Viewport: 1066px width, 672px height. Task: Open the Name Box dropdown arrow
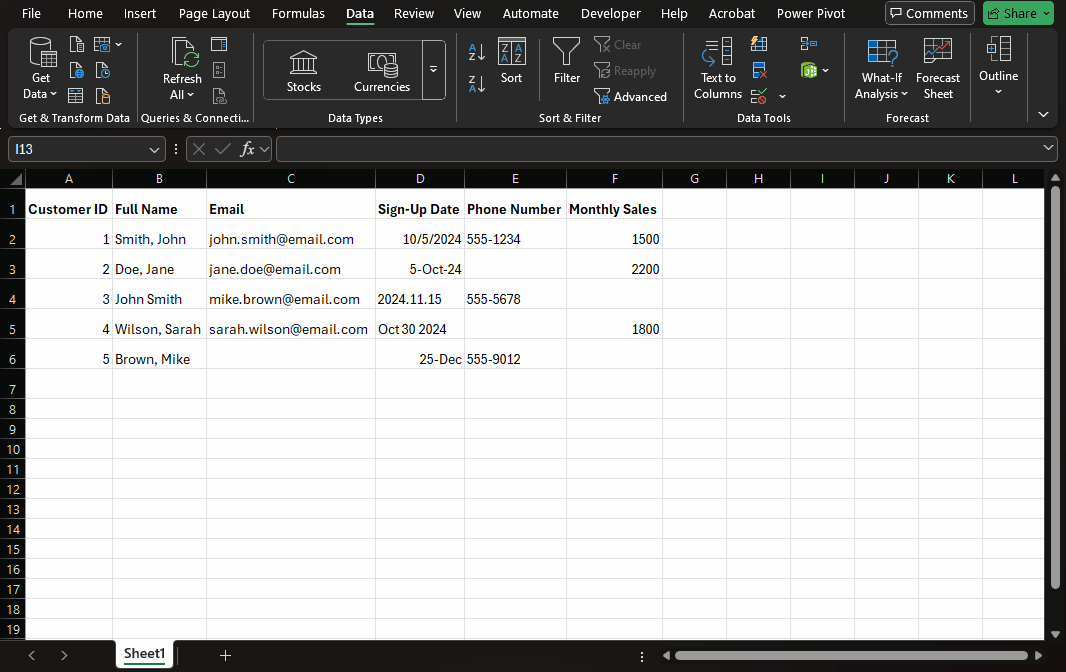(155, 148)
